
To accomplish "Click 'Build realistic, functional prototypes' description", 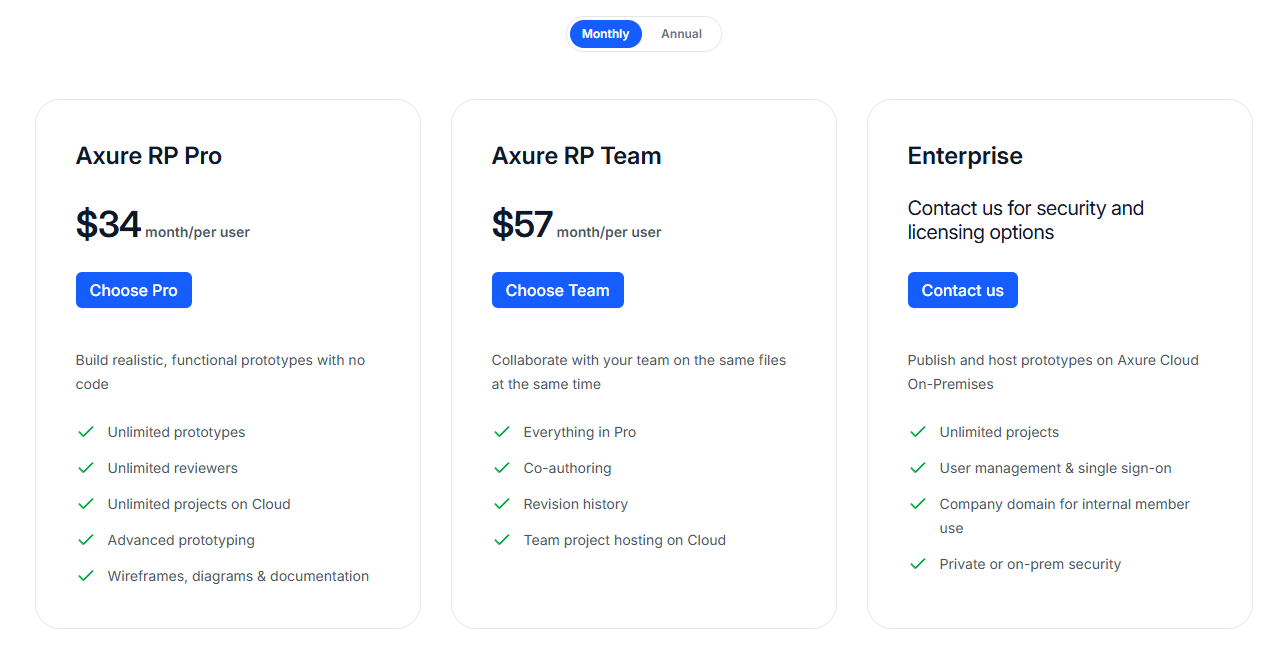I will point(221,372).
